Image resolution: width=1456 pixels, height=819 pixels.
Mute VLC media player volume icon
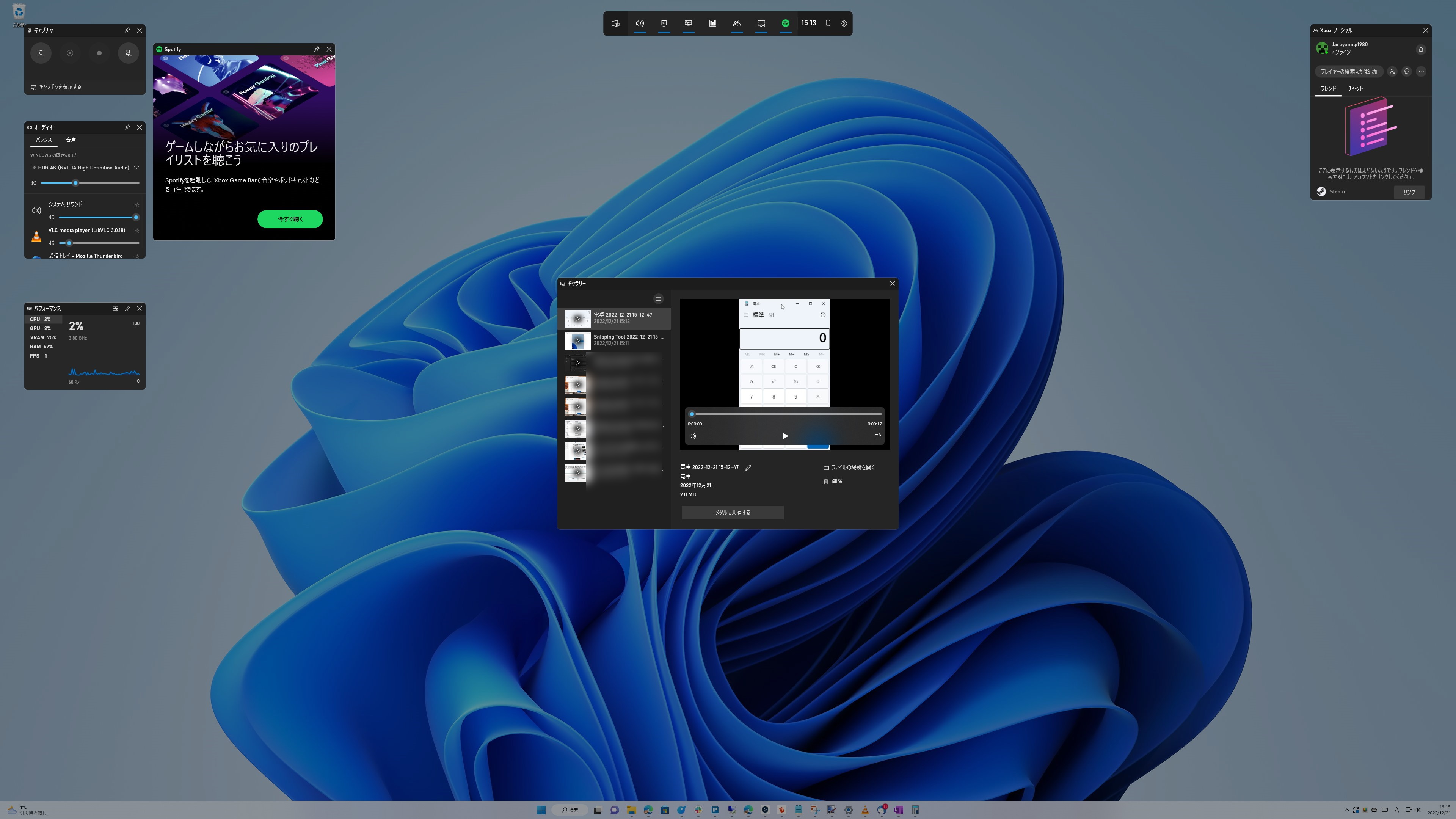pos(52,243)
